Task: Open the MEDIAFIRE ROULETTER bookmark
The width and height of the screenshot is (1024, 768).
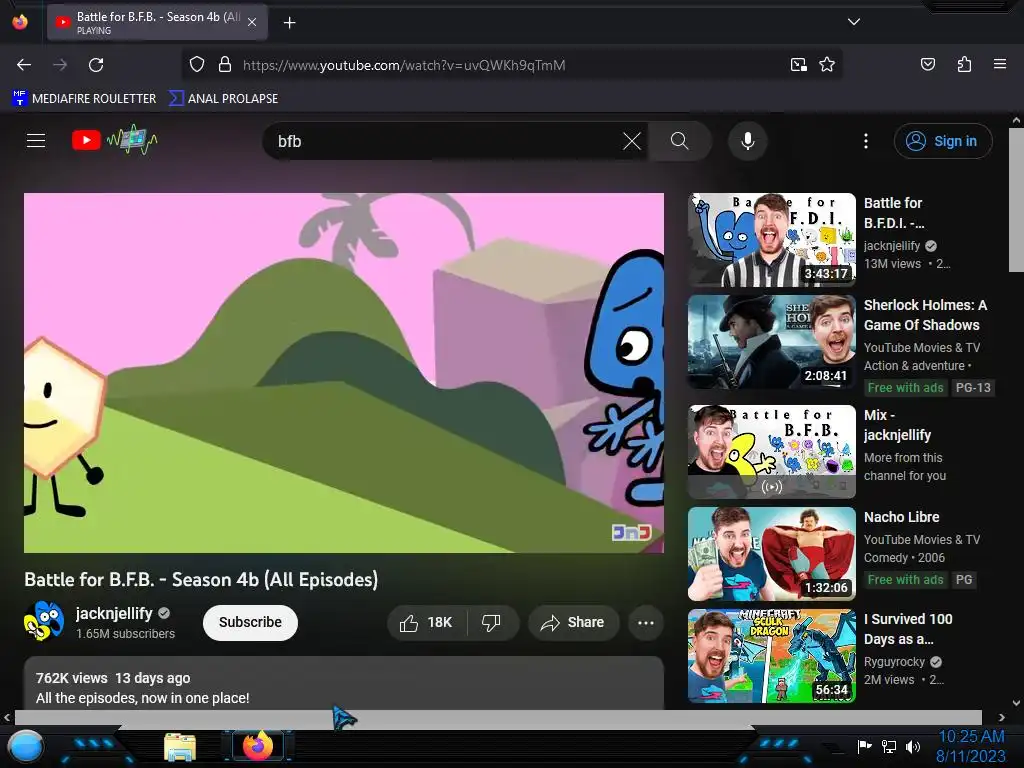Action: click(84, 99)
